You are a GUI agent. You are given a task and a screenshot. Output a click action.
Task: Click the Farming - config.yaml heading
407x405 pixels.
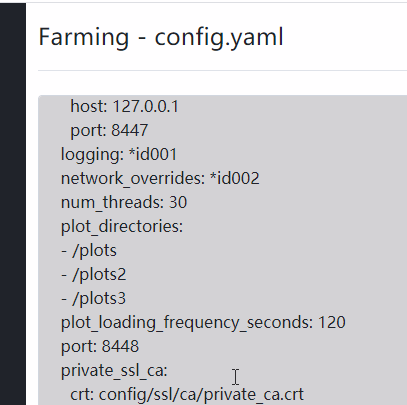pyautogui.click(x=161, y=37)
